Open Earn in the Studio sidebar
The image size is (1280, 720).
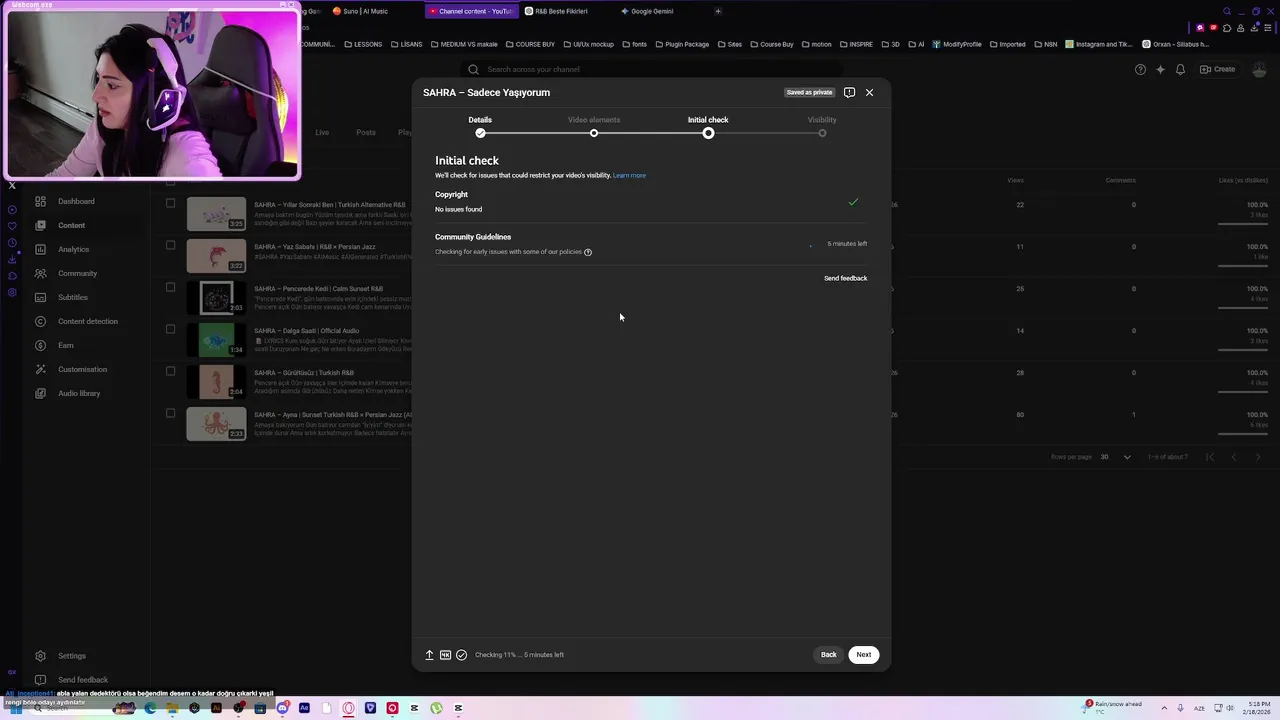click(x=65, y=345)
